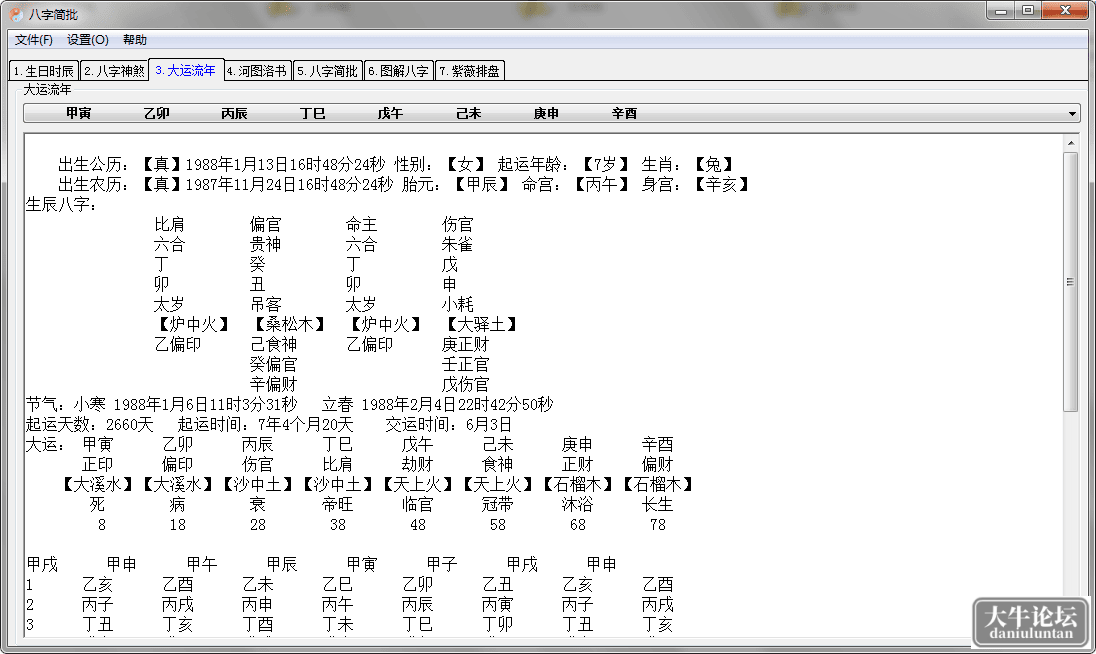Click the 【桑松木】 nayin text
Viewport: 1096px width, 654px height.
(289, 324)
